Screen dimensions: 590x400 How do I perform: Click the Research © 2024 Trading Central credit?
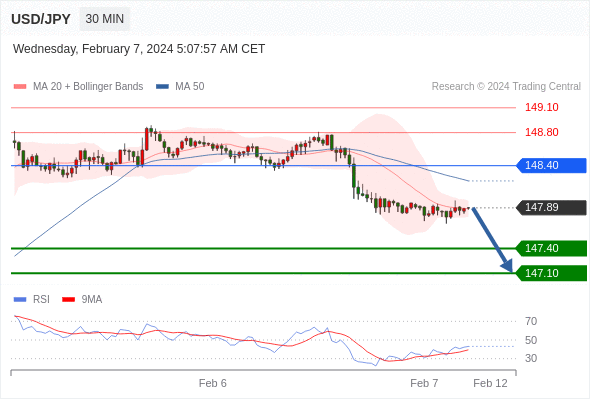pos(506,87)
